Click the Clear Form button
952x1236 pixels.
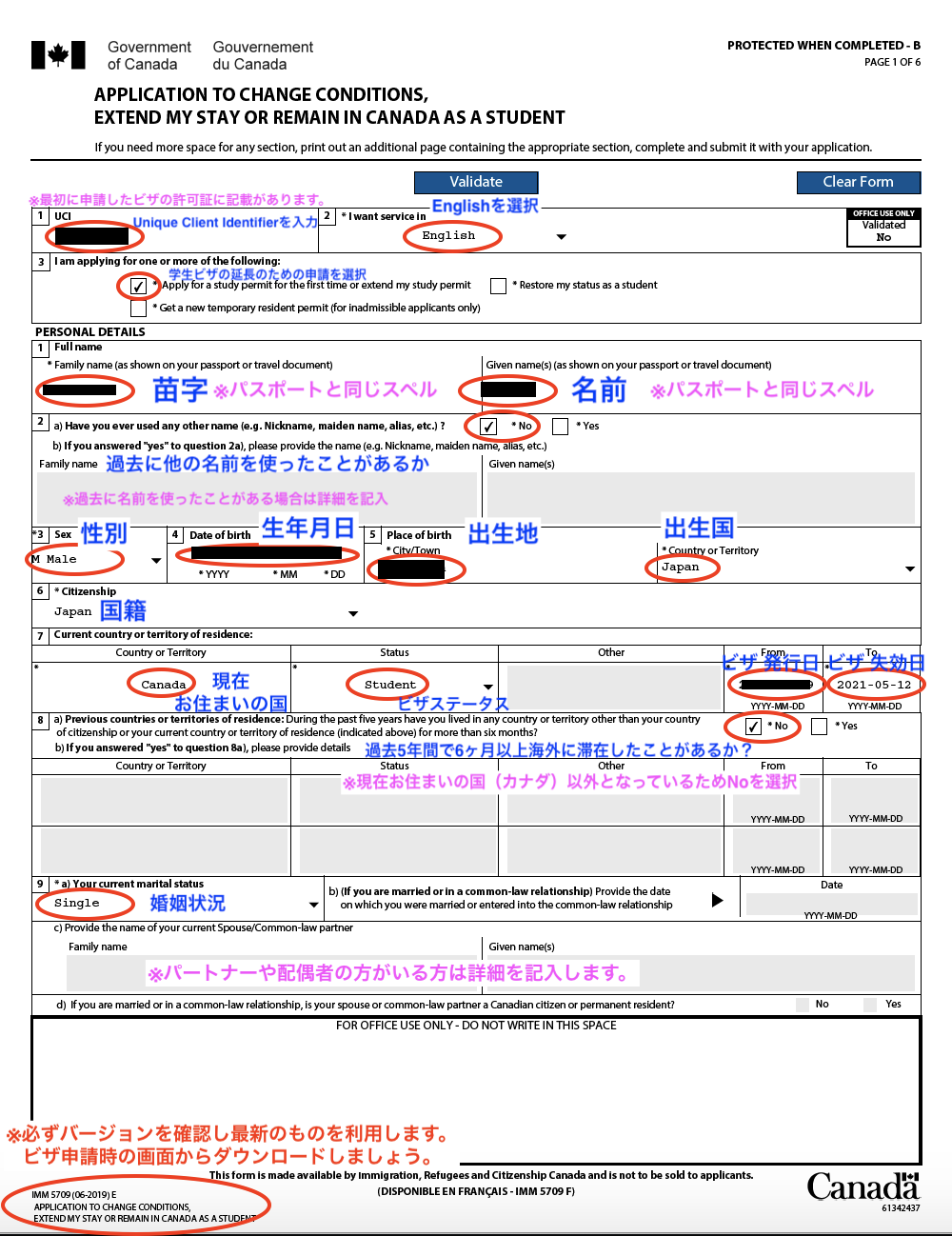pyautogui.click(x=858, y=182)
